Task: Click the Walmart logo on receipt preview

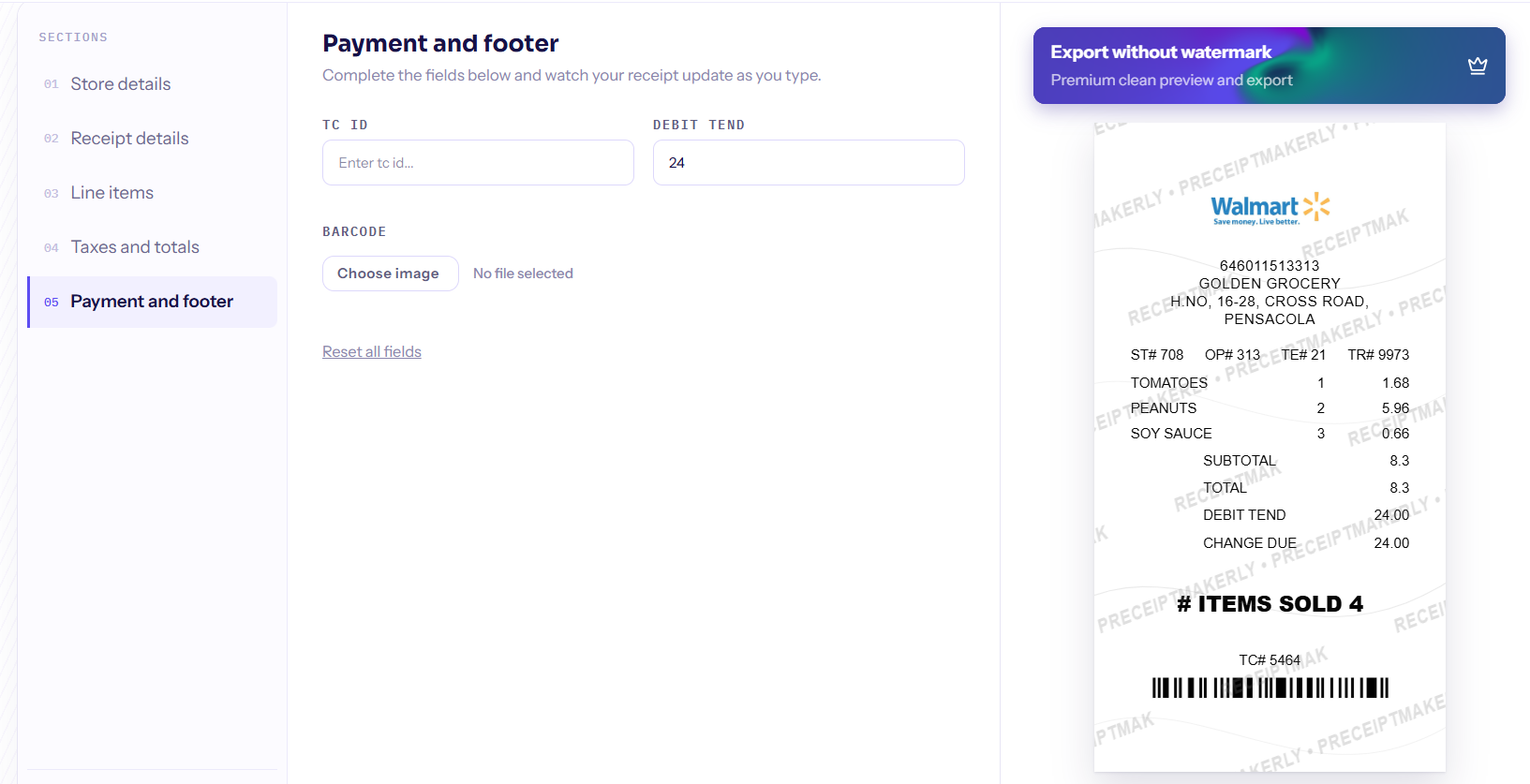Action: coord(1270,208)
